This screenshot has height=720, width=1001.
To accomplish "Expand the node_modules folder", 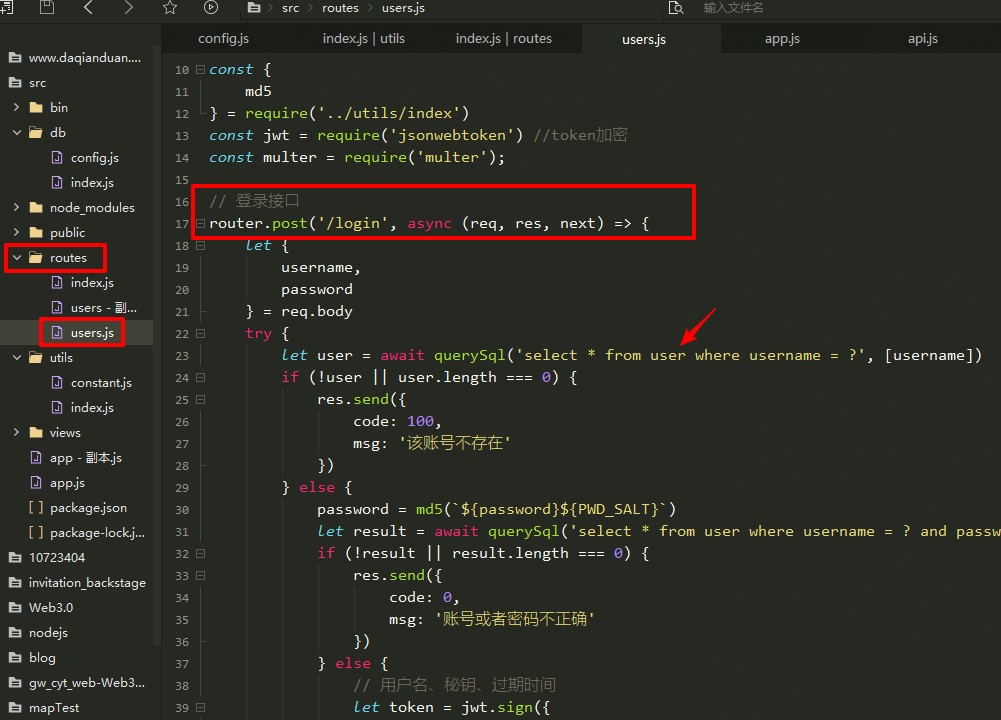I will click(x=17, y=208).
